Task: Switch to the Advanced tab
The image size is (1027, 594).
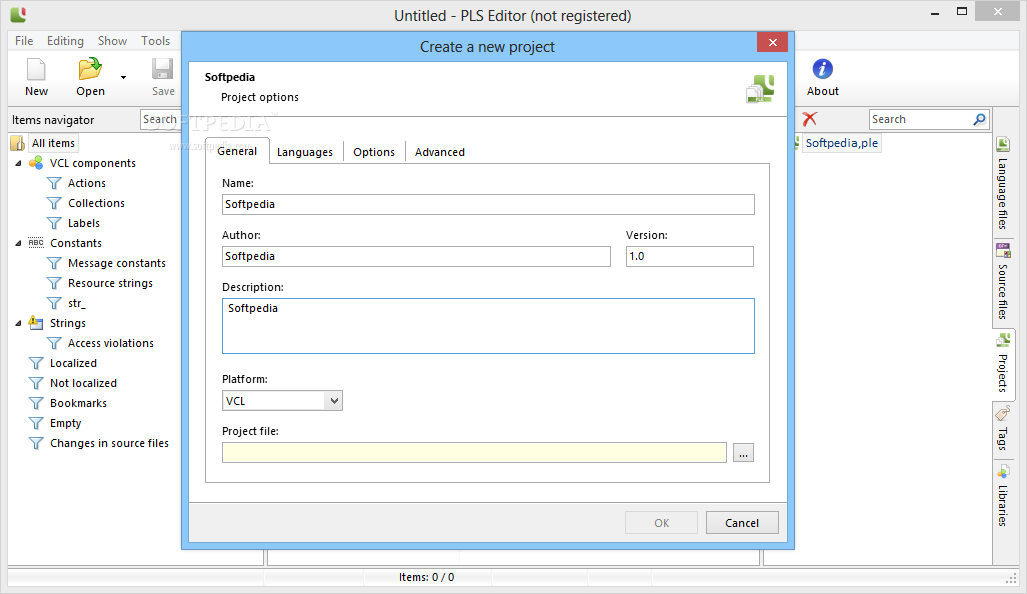Action: (439, 152)
